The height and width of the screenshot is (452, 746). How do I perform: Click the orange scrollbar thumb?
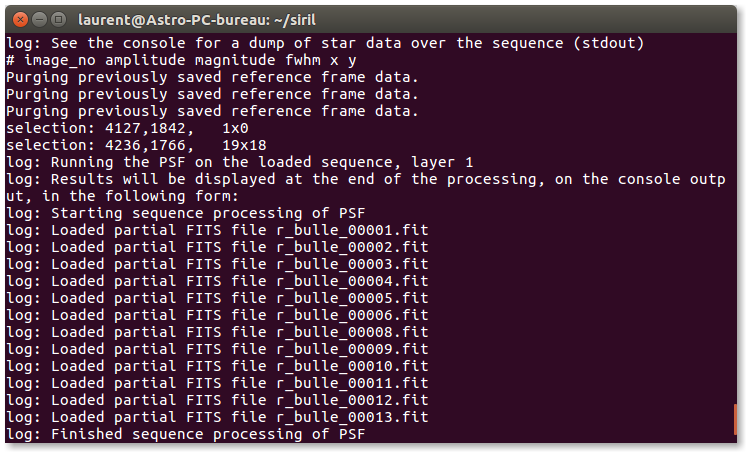737,420
